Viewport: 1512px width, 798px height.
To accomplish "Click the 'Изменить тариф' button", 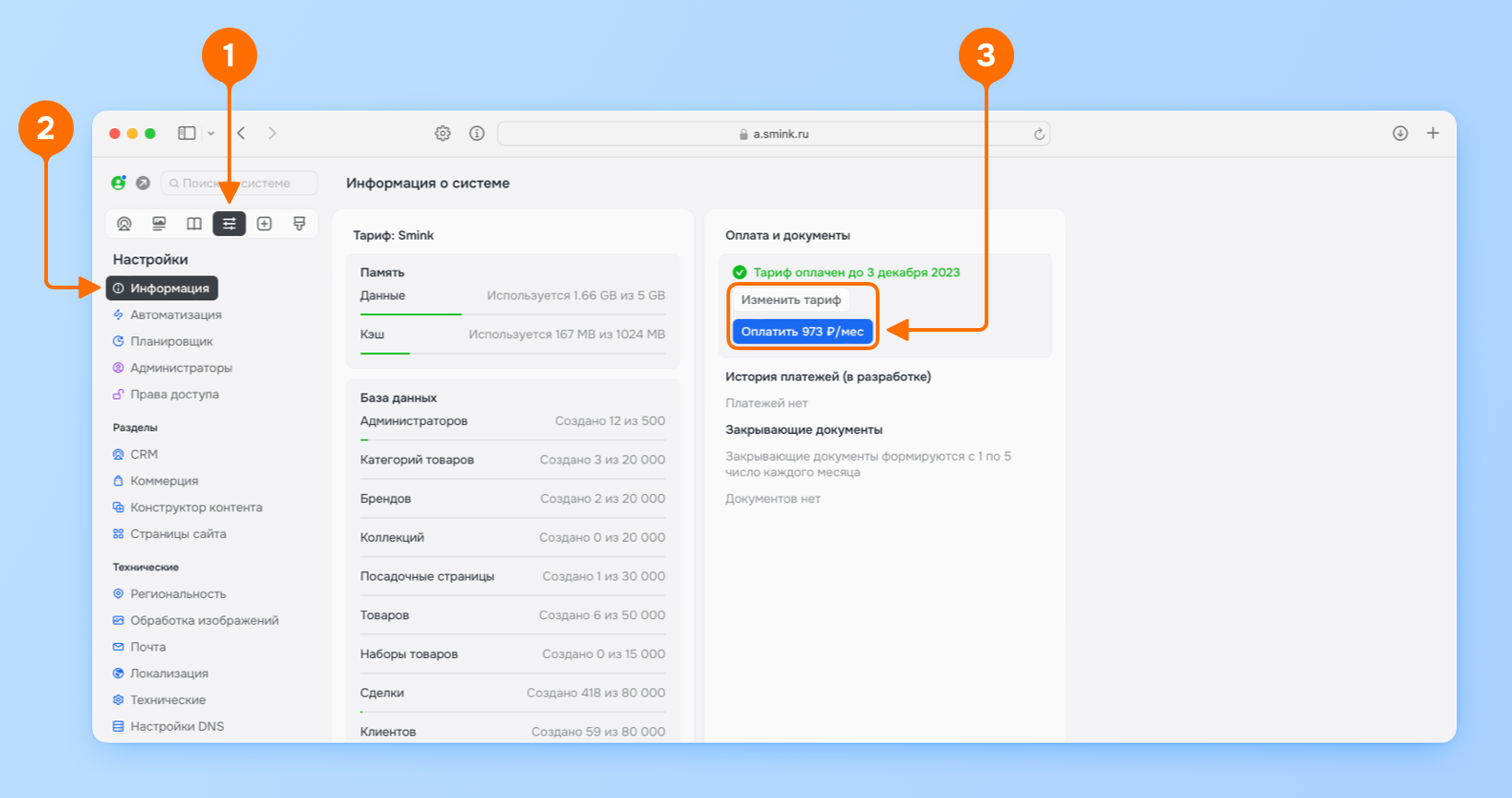I will tap(791, 300).
